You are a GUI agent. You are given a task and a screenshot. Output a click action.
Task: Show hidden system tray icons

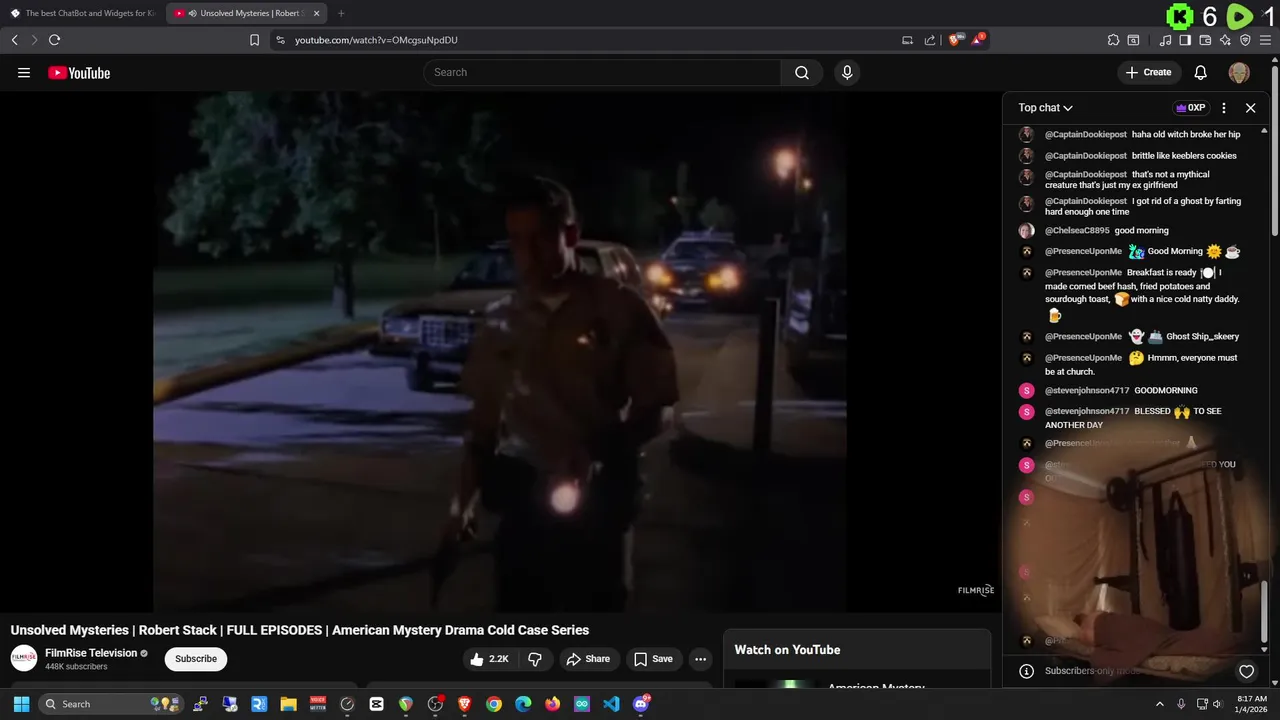coord(1160,704)
